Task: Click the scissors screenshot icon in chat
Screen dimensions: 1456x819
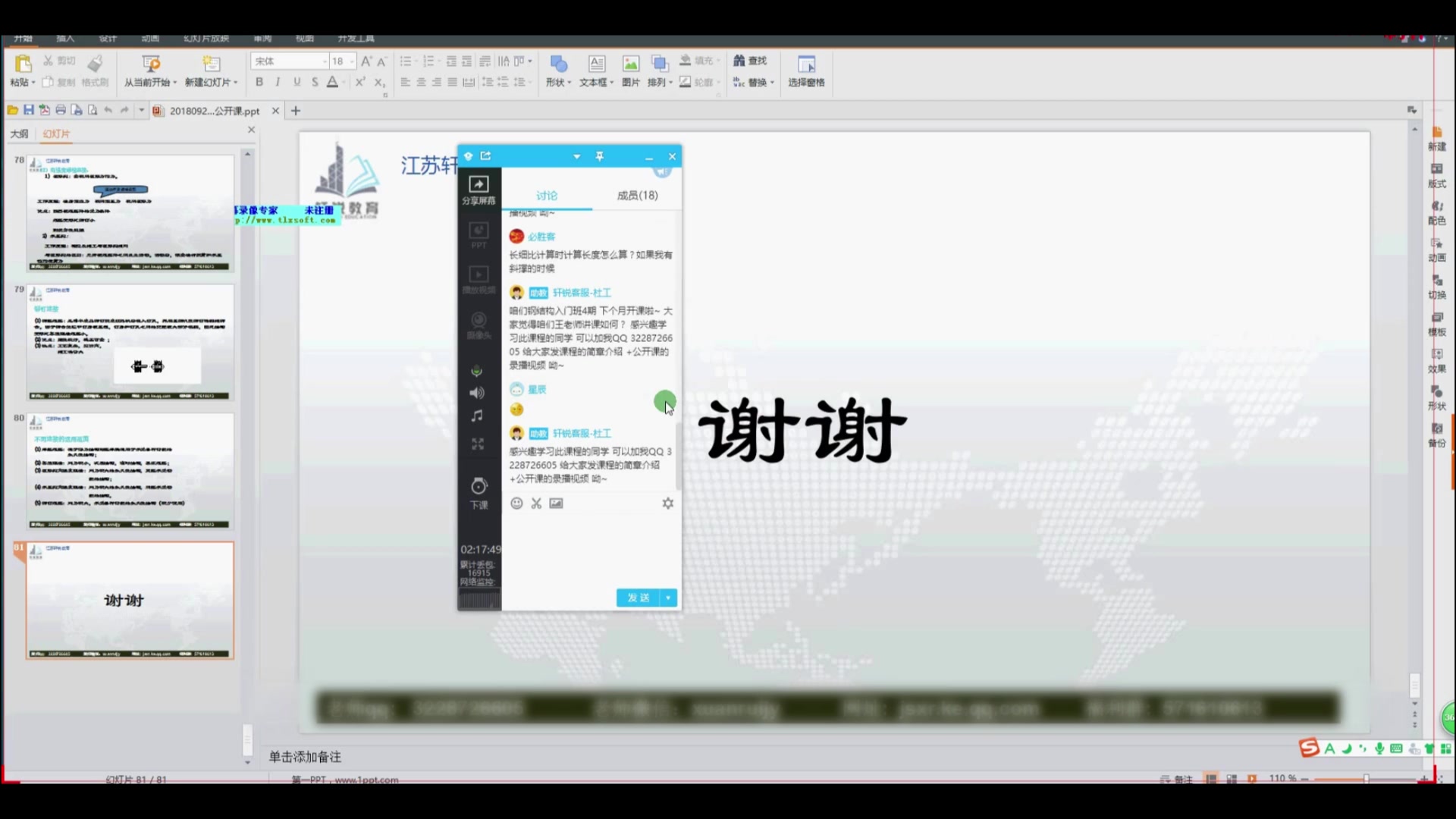Action: tap(536, 504)
